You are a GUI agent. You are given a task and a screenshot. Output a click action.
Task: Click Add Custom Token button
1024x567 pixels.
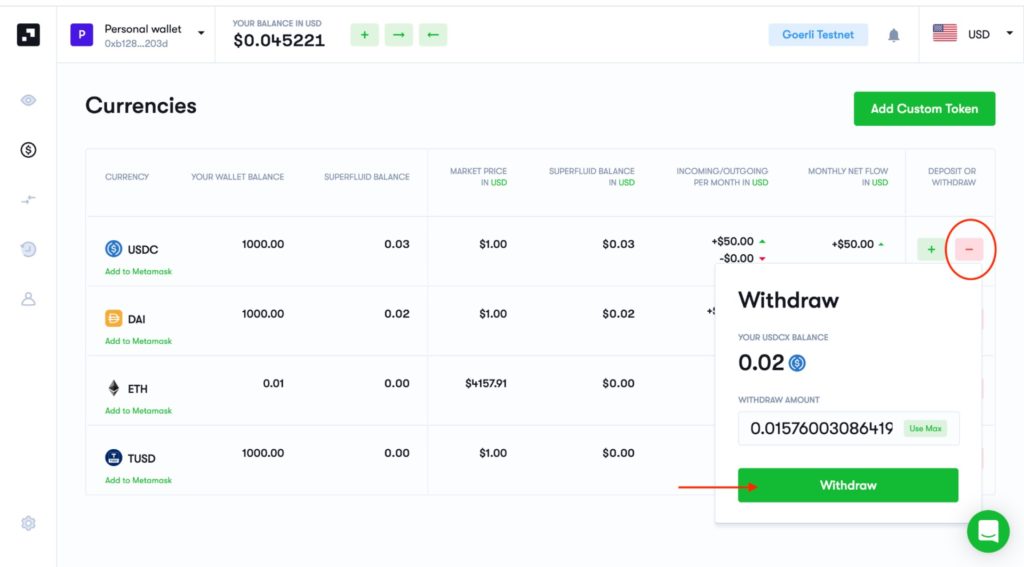tap(924, 108)
